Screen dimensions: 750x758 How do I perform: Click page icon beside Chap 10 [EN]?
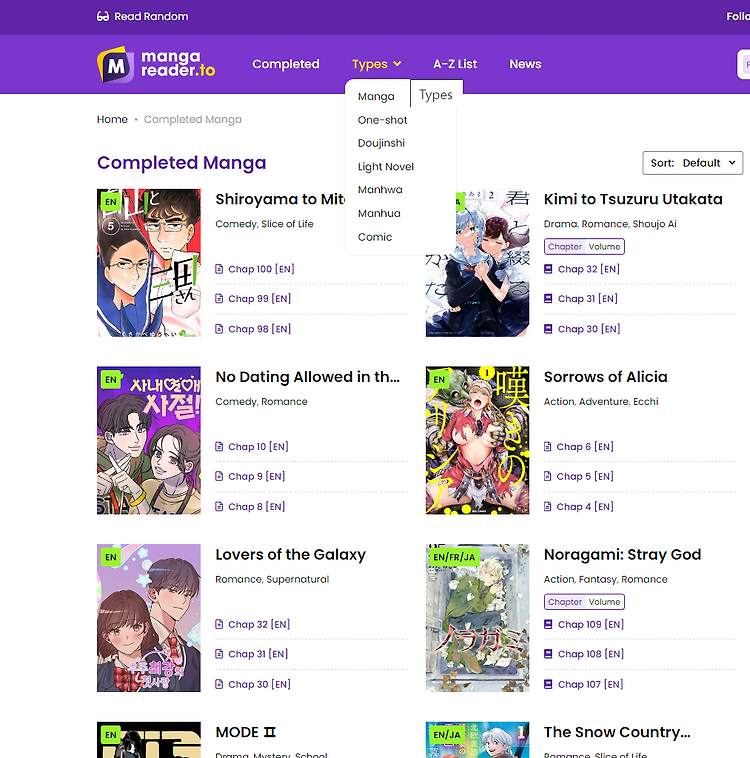point(219,447)
